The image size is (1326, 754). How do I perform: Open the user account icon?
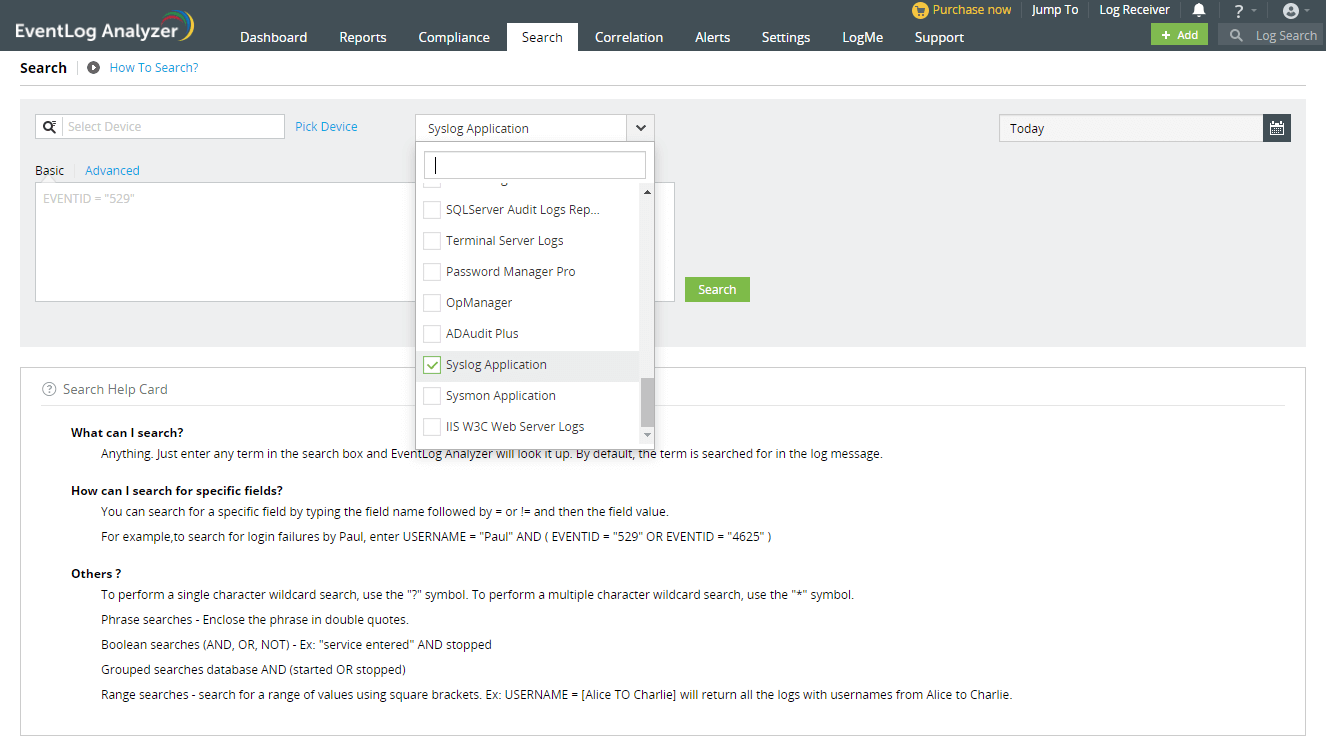[x=1290, y=10]
